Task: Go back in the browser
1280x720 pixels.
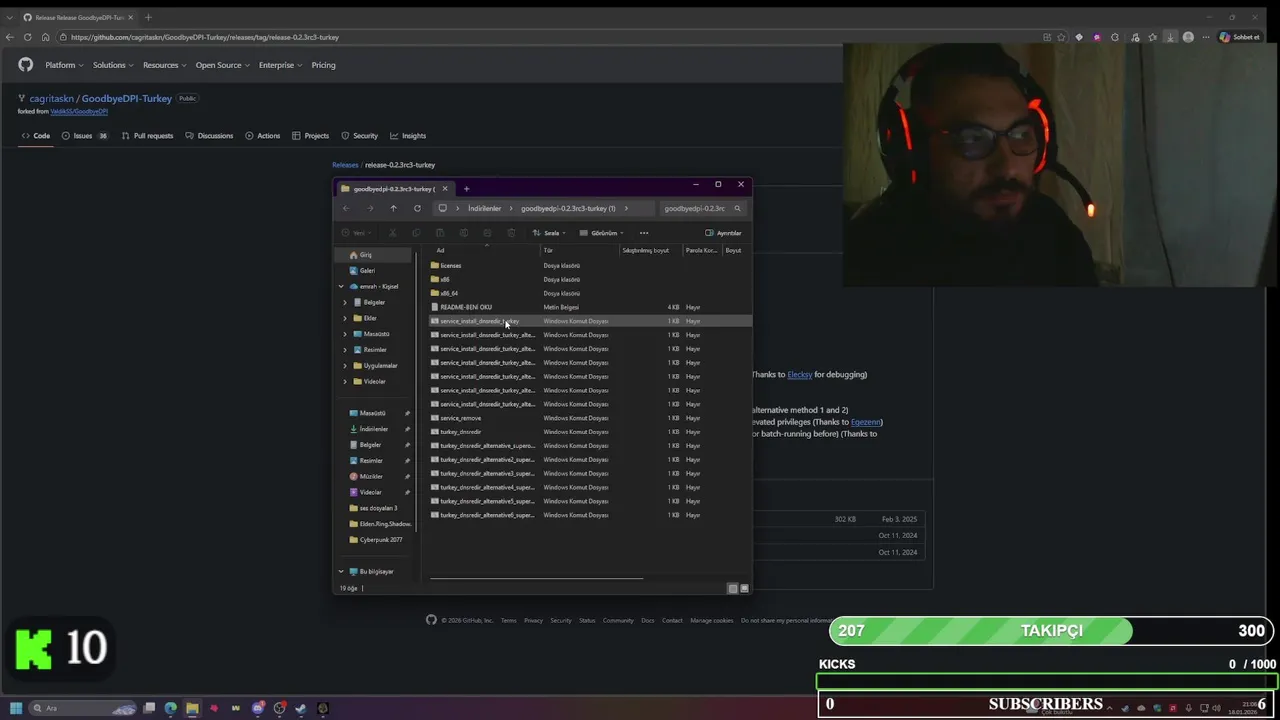Action: (x=10, y=37)
